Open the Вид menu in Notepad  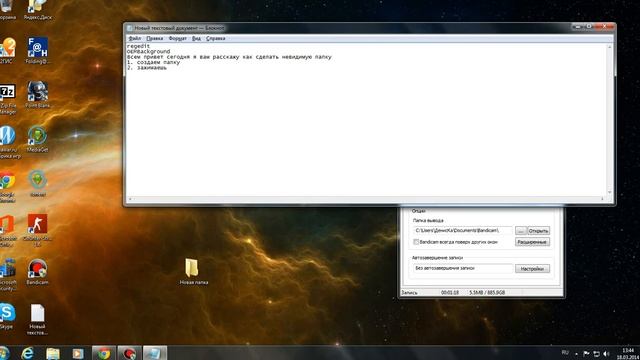196,38
